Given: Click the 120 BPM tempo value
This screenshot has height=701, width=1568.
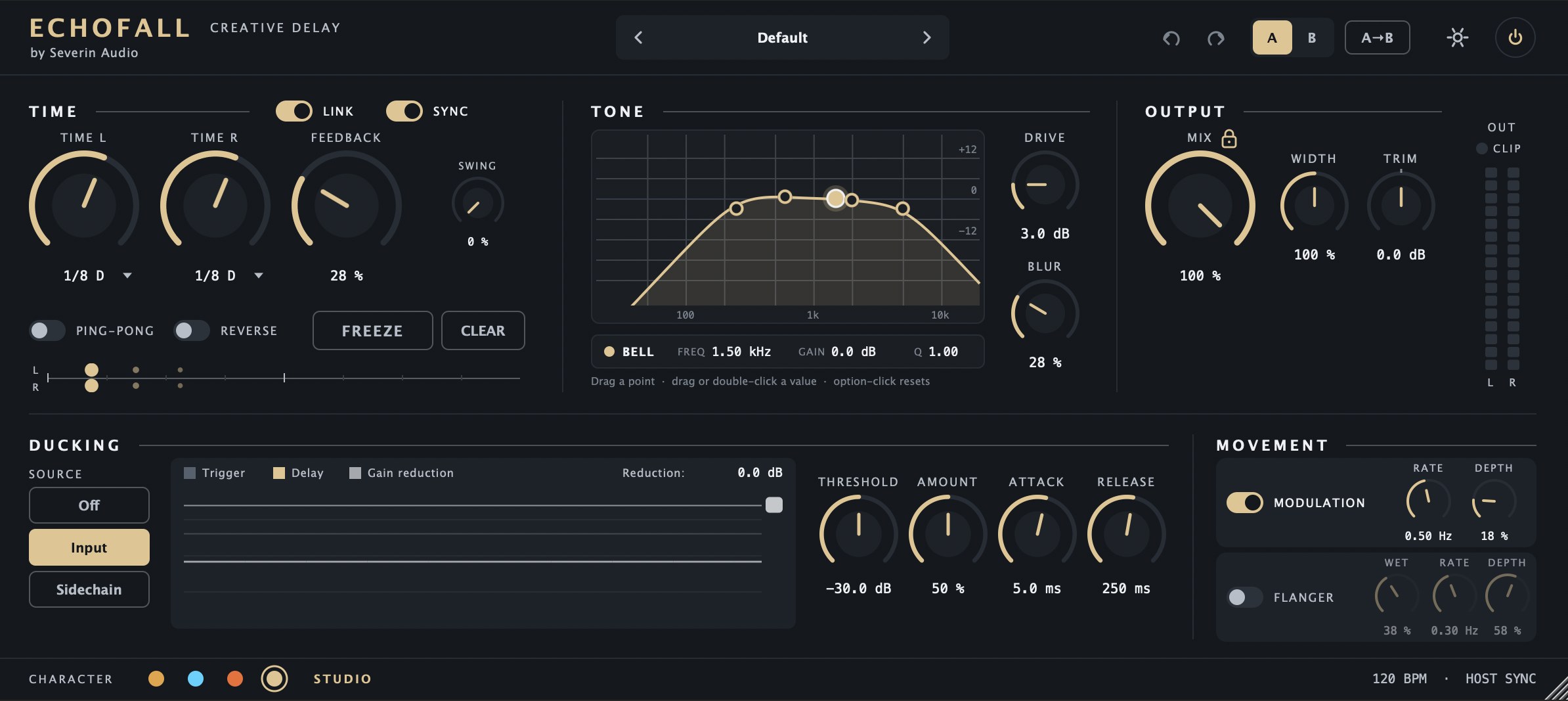Looking at the screenshot, I should pos(1399,679).
